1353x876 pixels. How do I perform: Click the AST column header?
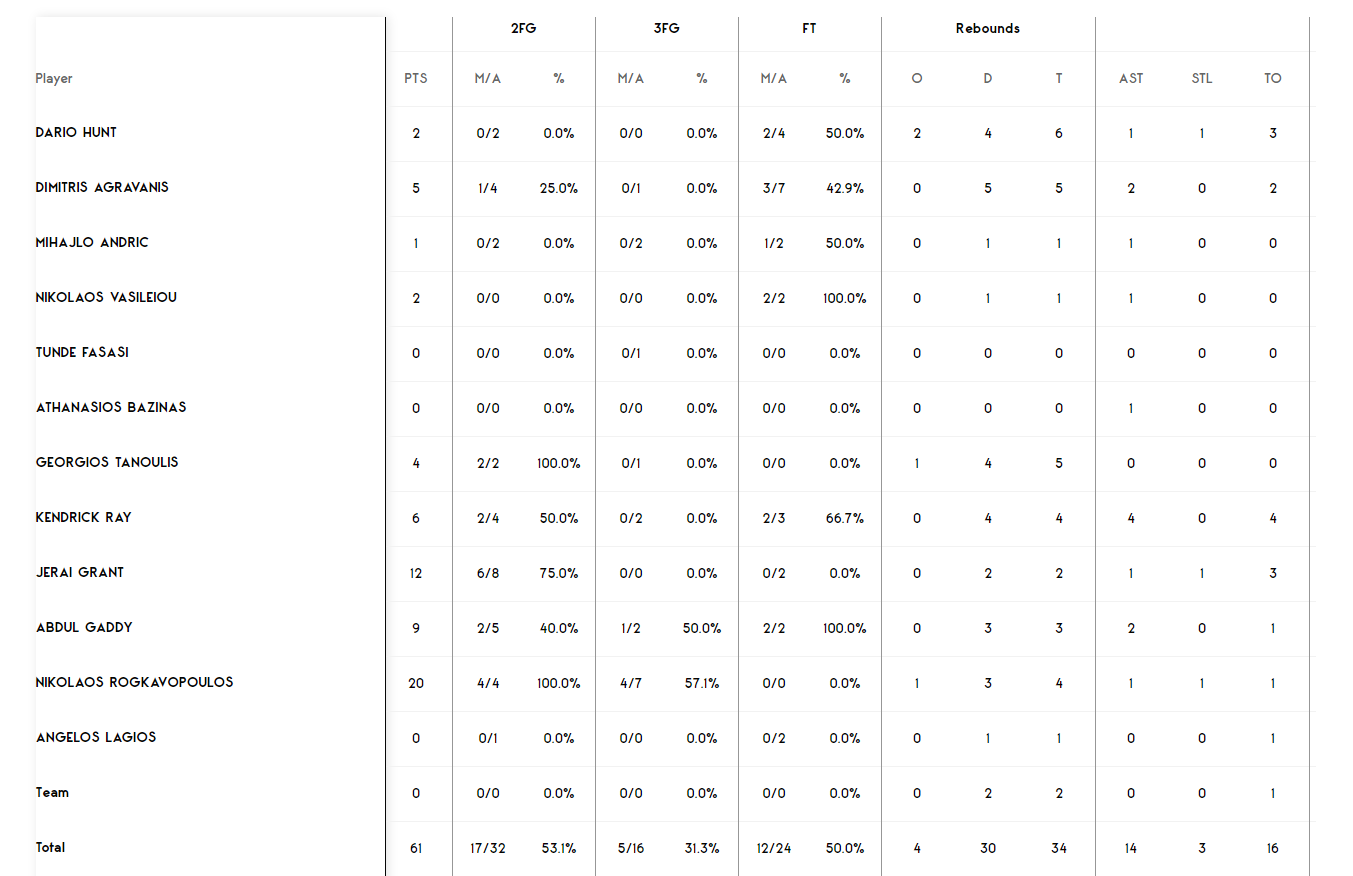pos(1131,79)
